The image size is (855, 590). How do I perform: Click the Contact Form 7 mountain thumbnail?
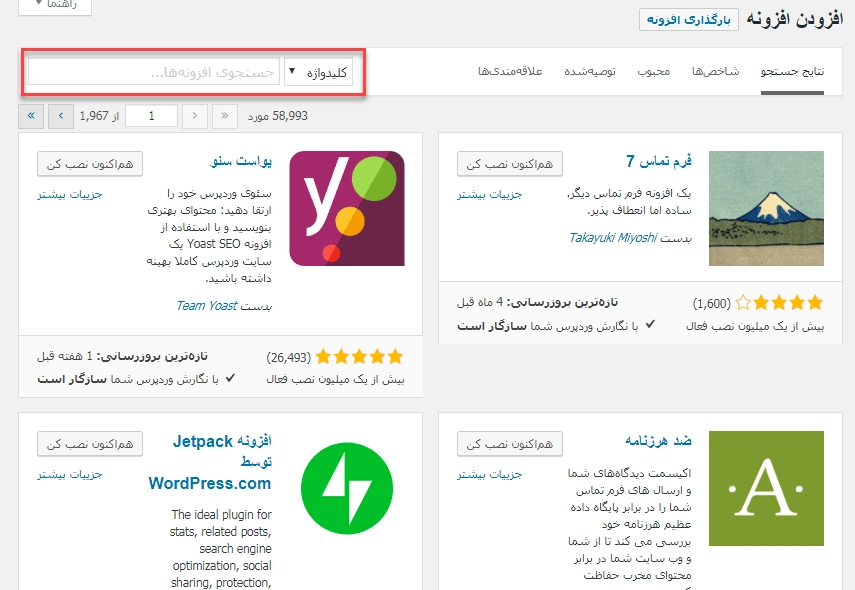766,208
